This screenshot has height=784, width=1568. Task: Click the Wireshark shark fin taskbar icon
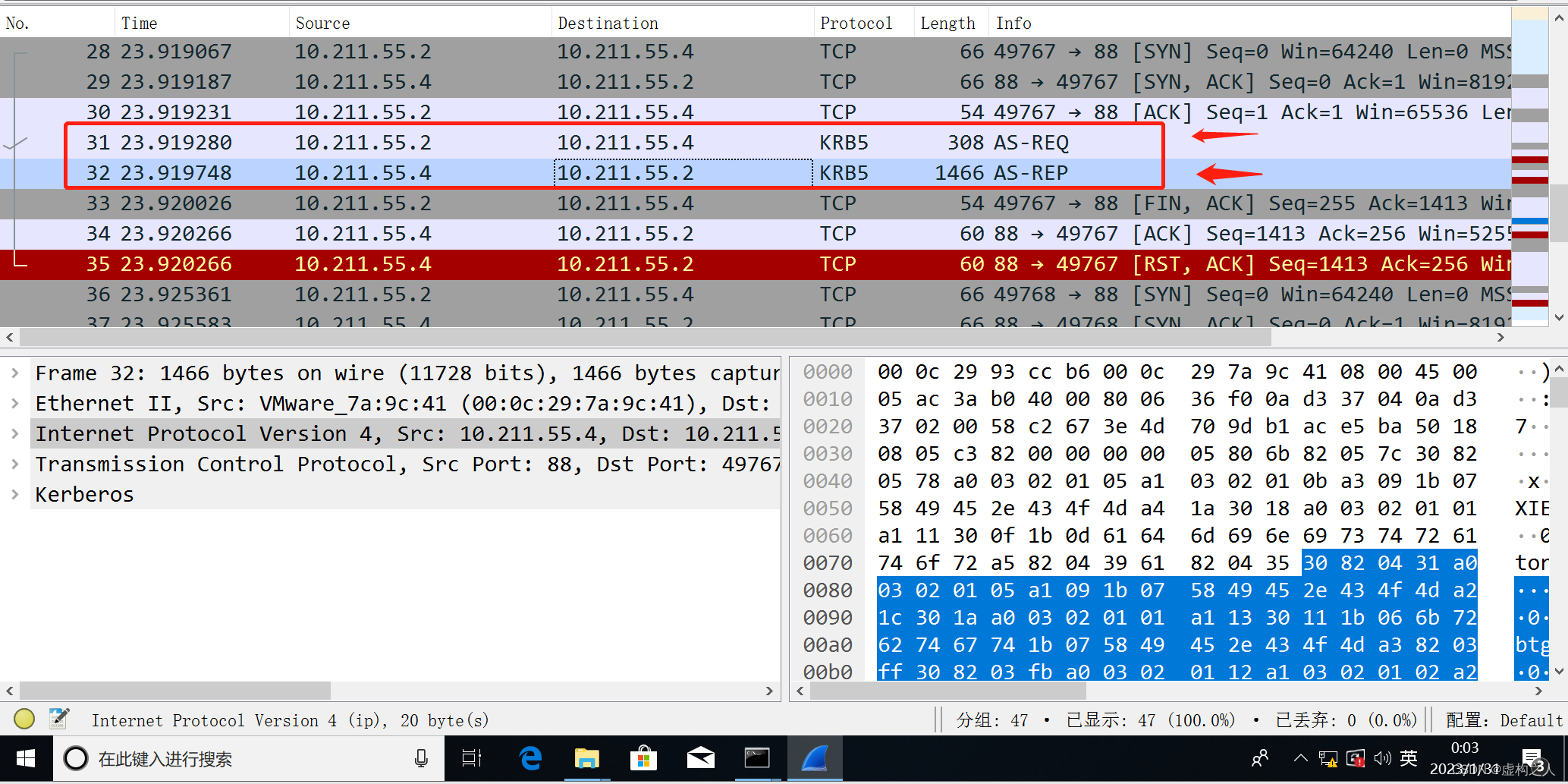[x=815, y=758]
